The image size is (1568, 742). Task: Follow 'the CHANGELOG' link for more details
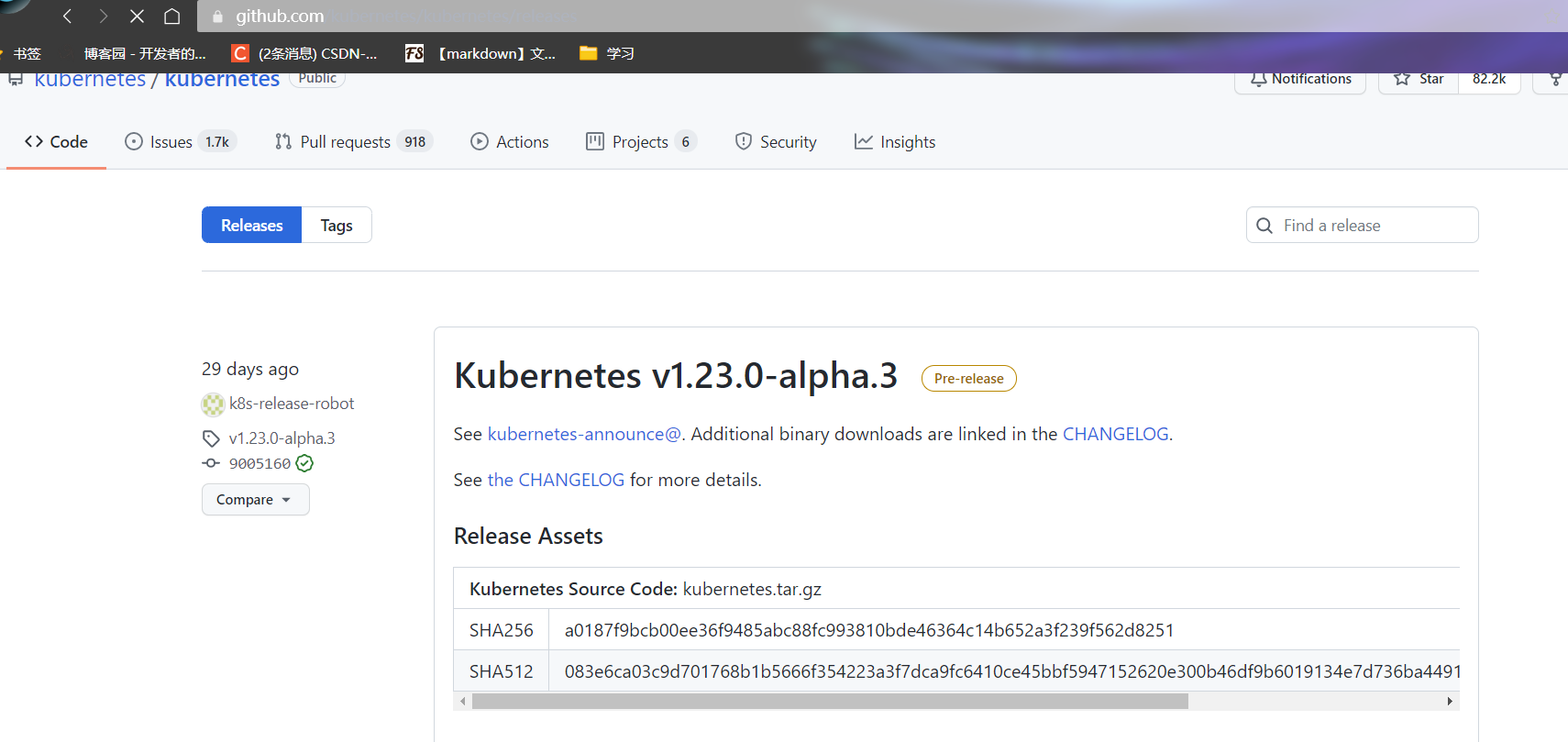[556, 480]
